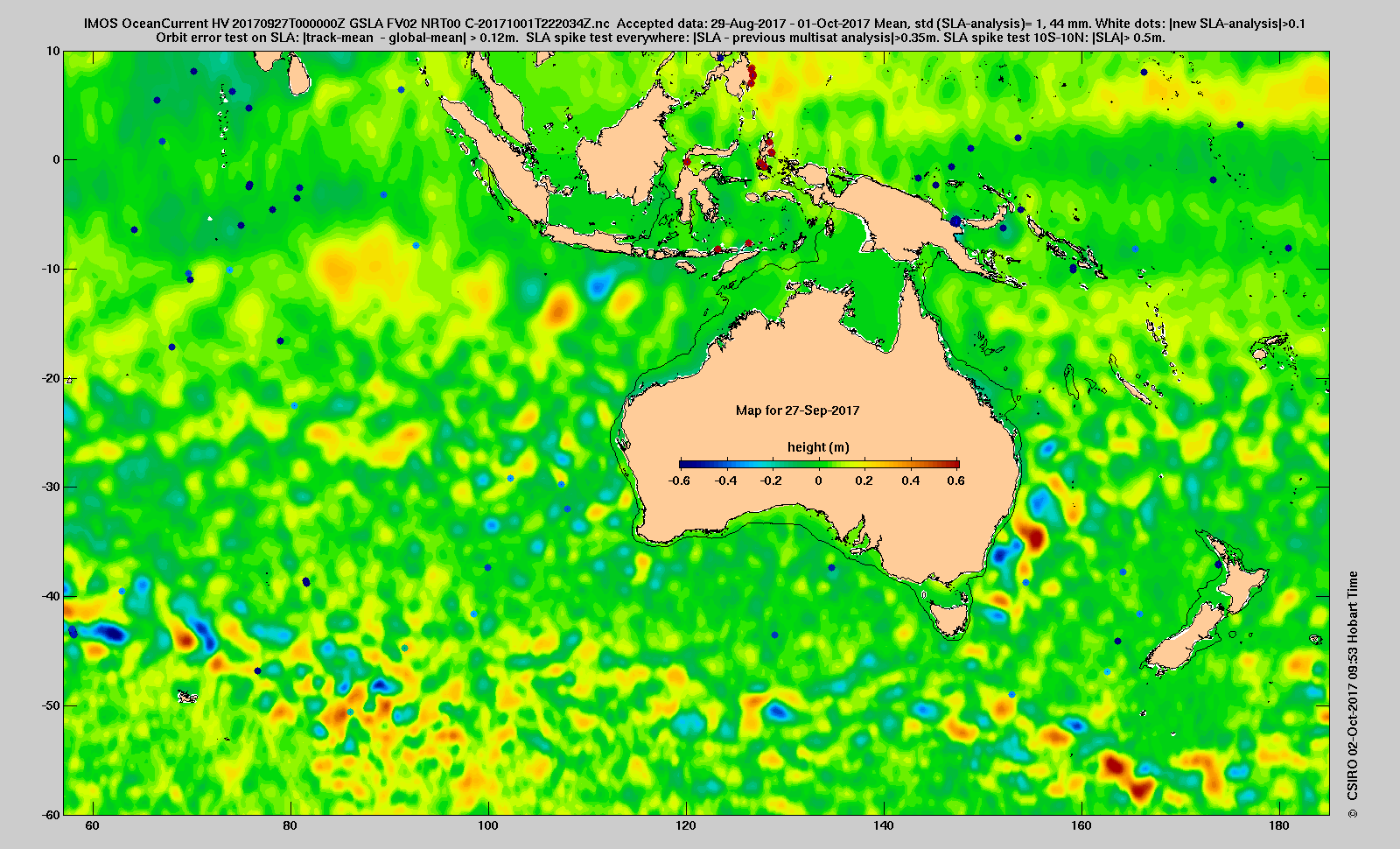The image size is (1400, 849).
Task: Click the longitude axis label 60
Action: 93,825
